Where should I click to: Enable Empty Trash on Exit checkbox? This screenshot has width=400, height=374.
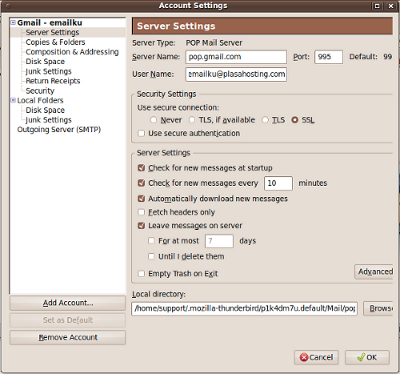click(x=141, y=274)
